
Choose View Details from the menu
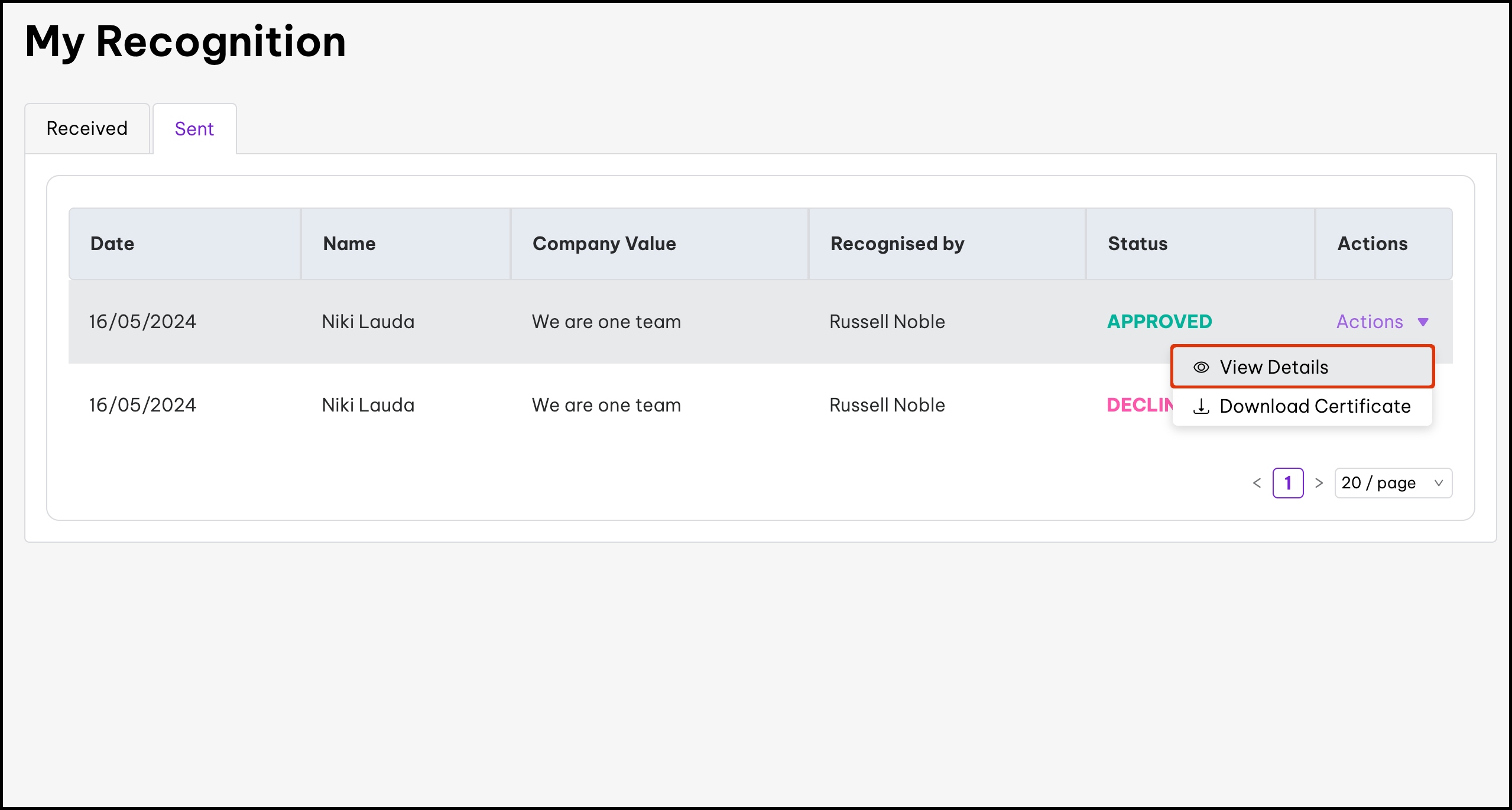click(1274, 367)
